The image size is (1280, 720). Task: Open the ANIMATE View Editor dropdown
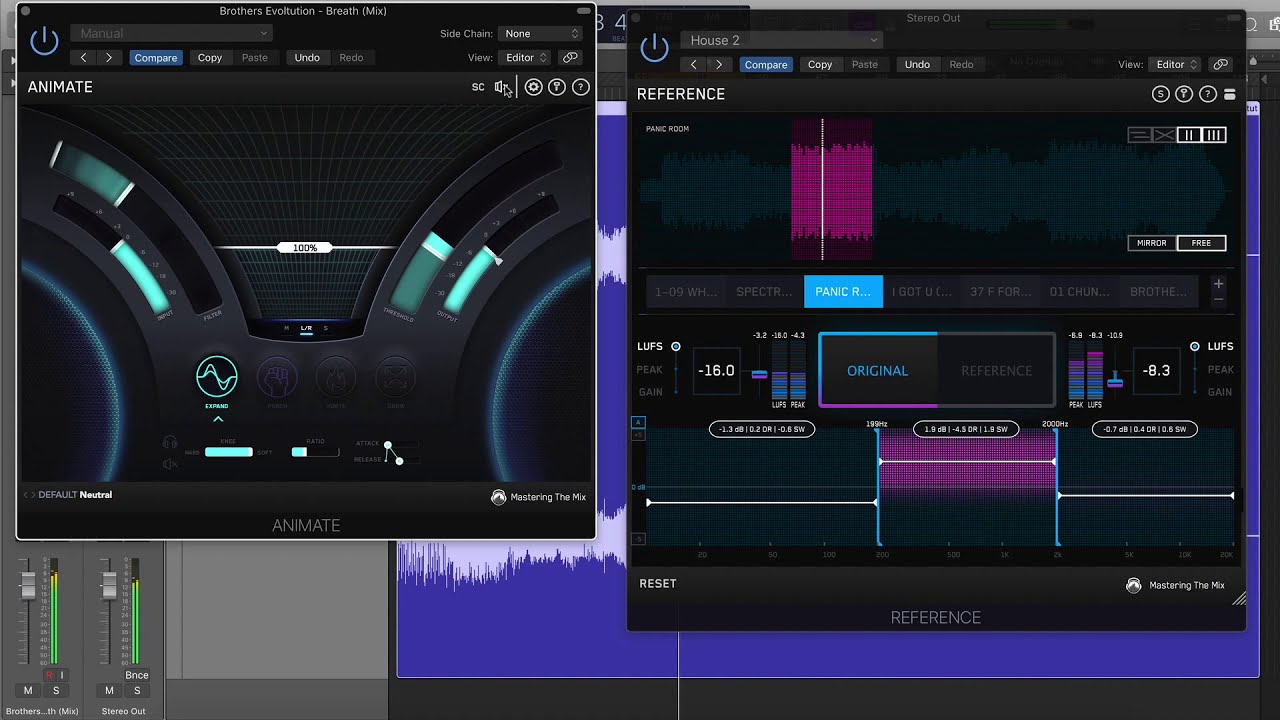point(526,58)
